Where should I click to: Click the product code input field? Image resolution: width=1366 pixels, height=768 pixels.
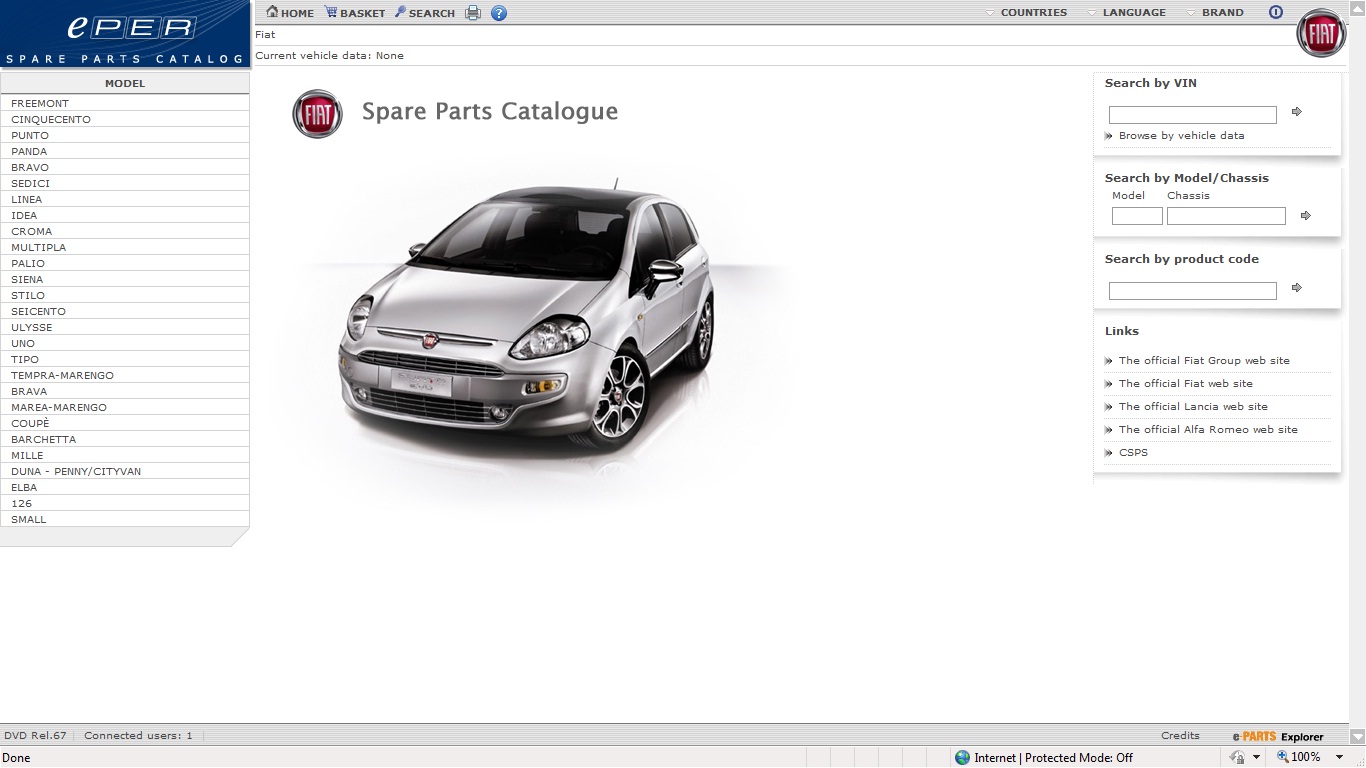(x=1192, y=291)
